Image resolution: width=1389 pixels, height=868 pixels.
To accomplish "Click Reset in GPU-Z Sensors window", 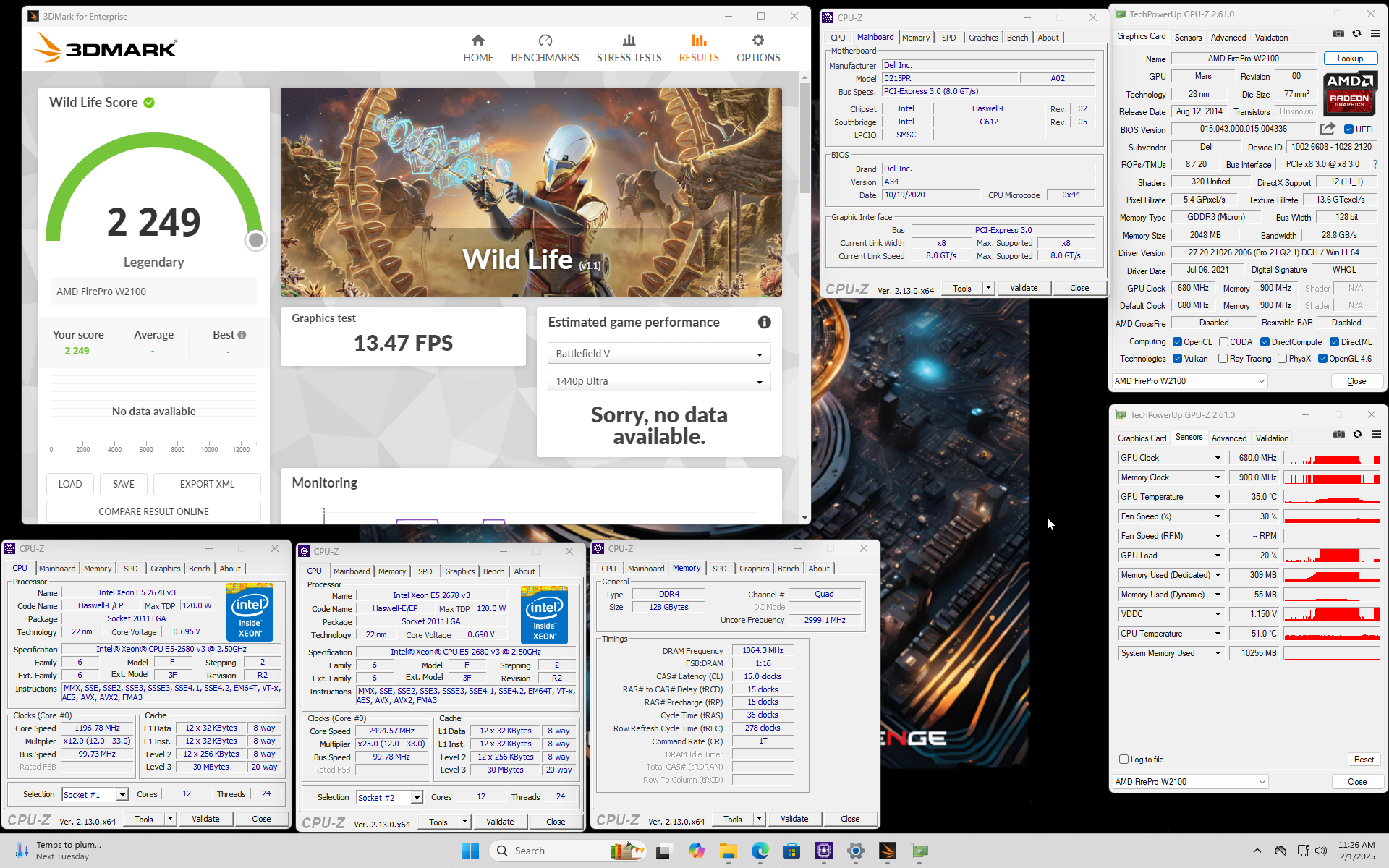I will coord(1364,759).
